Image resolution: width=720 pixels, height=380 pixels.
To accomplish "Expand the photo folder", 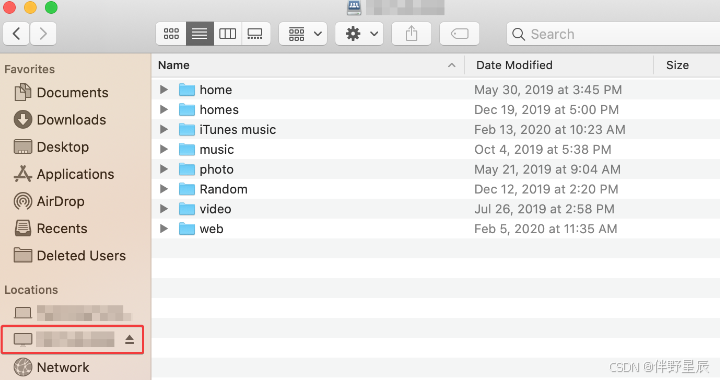I will click(x=163, y=169).
